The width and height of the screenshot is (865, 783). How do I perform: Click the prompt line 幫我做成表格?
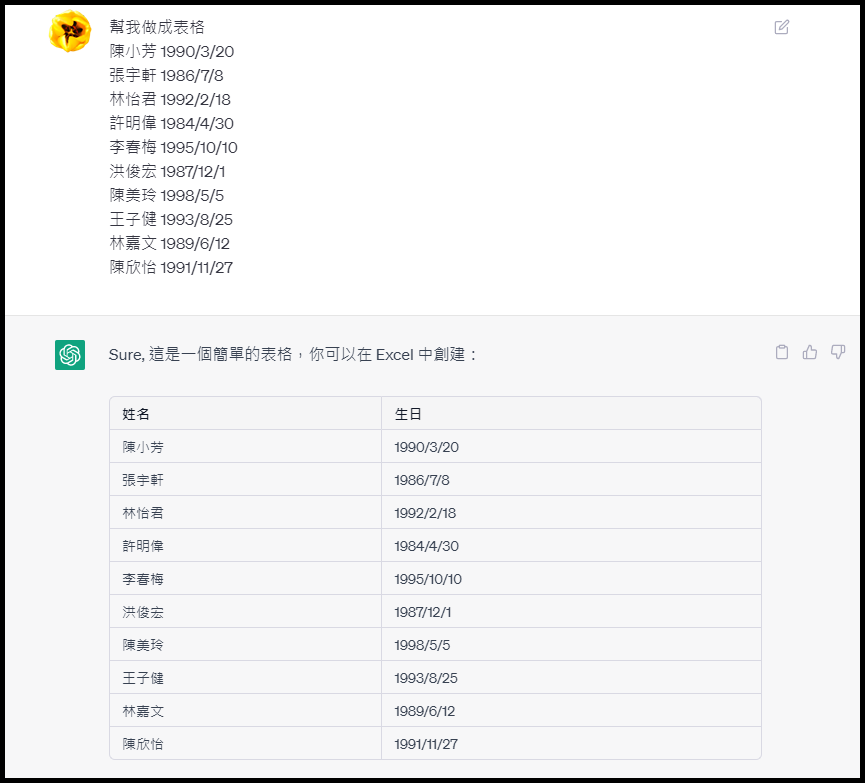[x=157, y=27]
